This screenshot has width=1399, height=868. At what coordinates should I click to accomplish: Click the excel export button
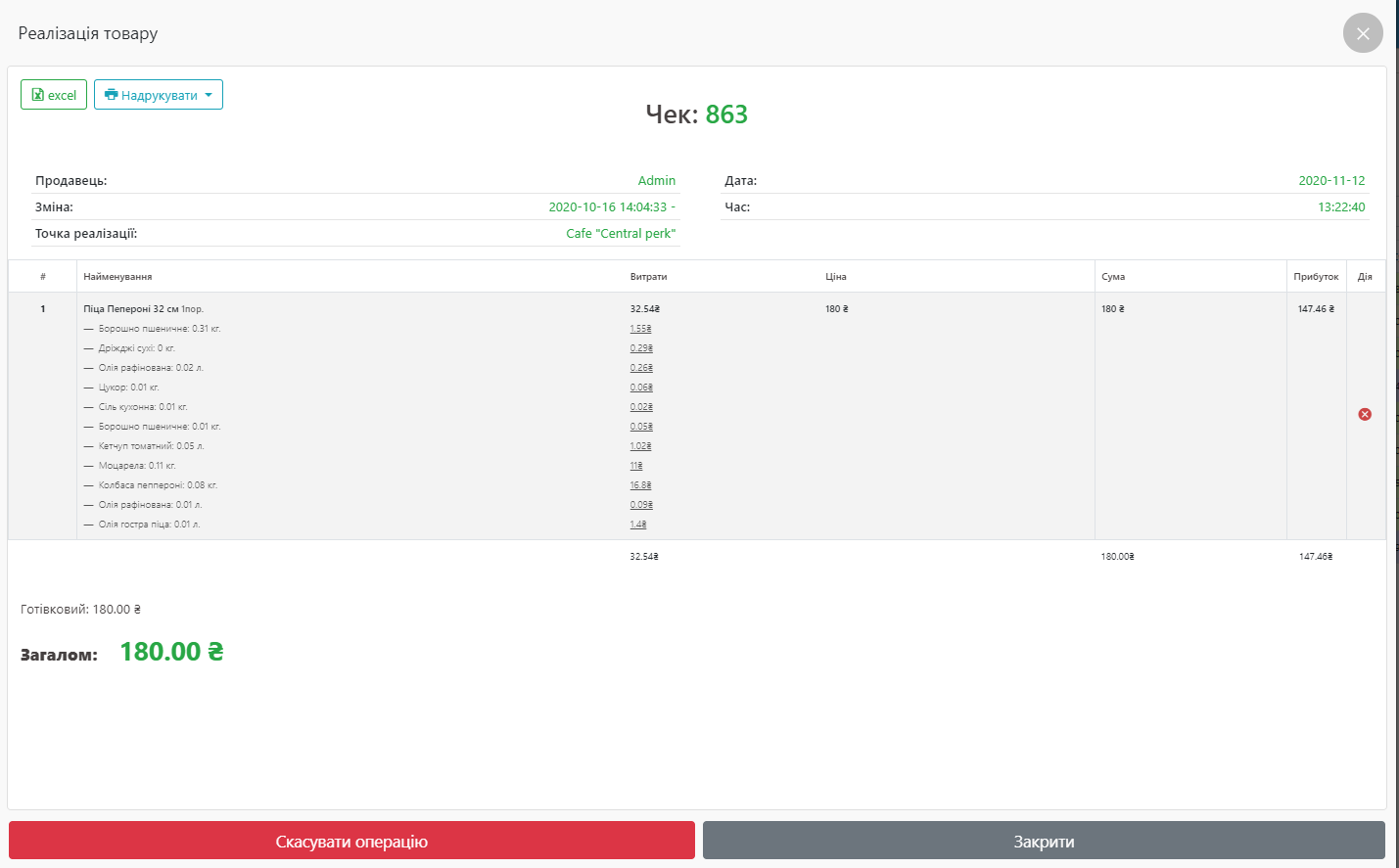(54, 95)
